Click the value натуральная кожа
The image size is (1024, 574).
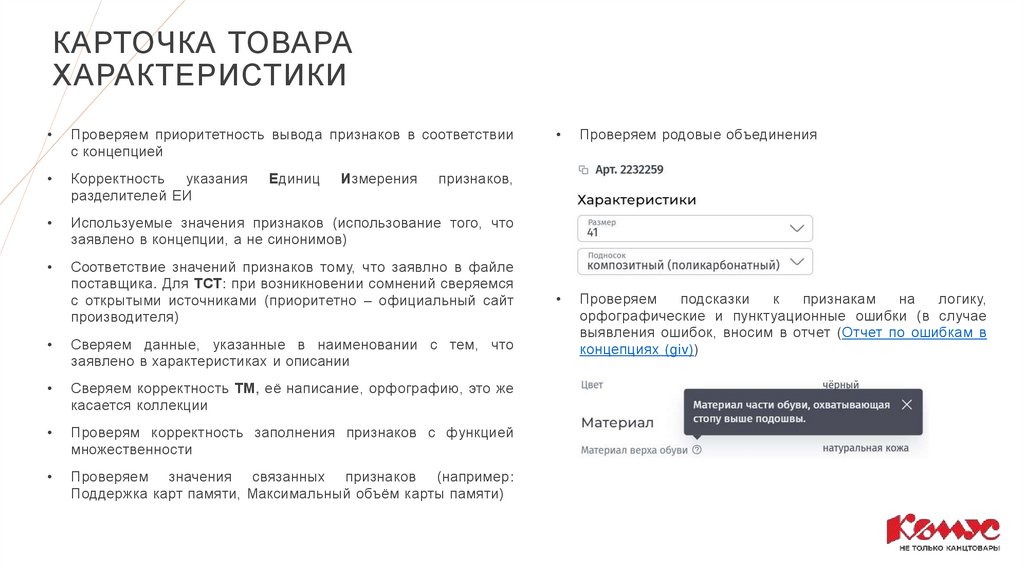[x=865, y=448]
